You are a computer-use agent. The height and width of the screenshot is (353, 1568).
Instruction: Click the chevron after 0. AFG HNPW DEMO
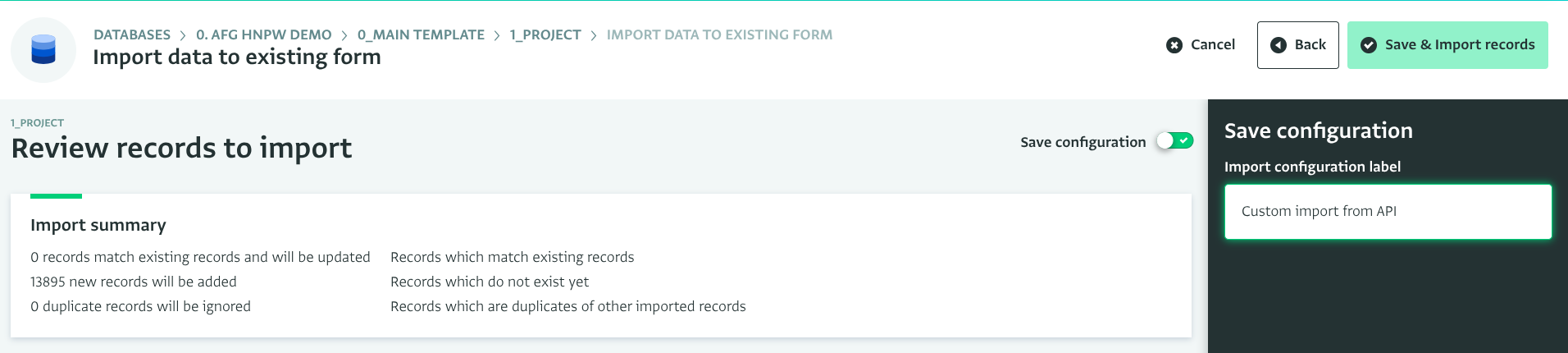click(344, 35)
